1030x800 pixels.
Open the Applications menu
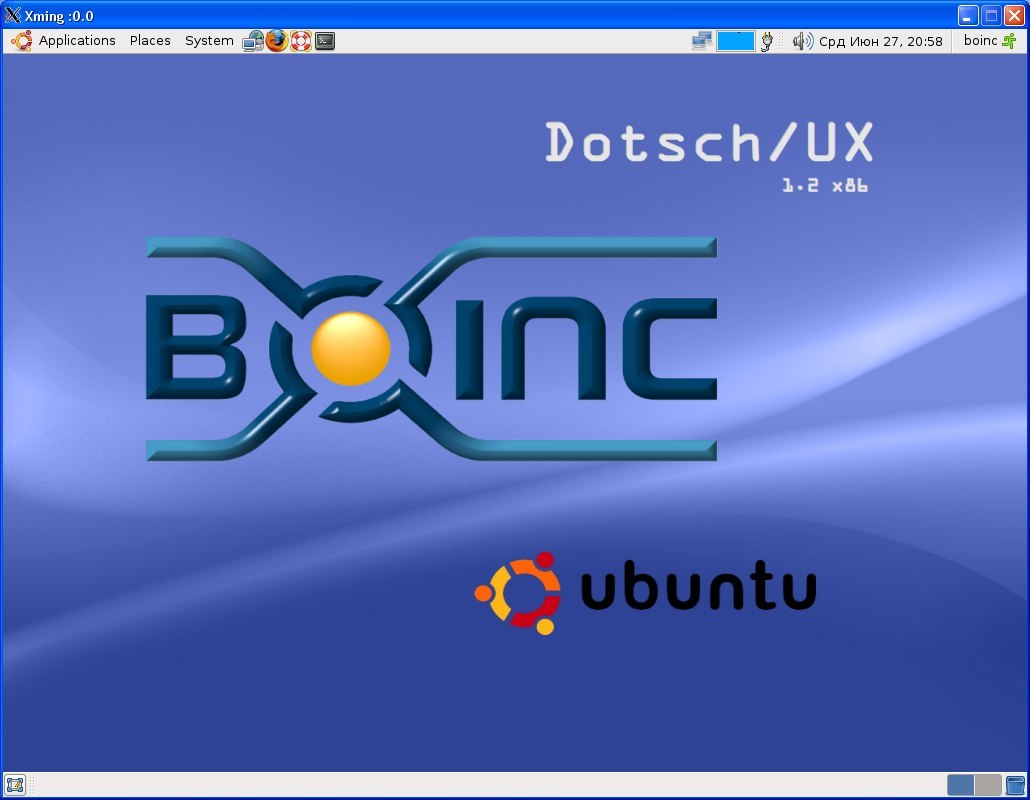77,40
